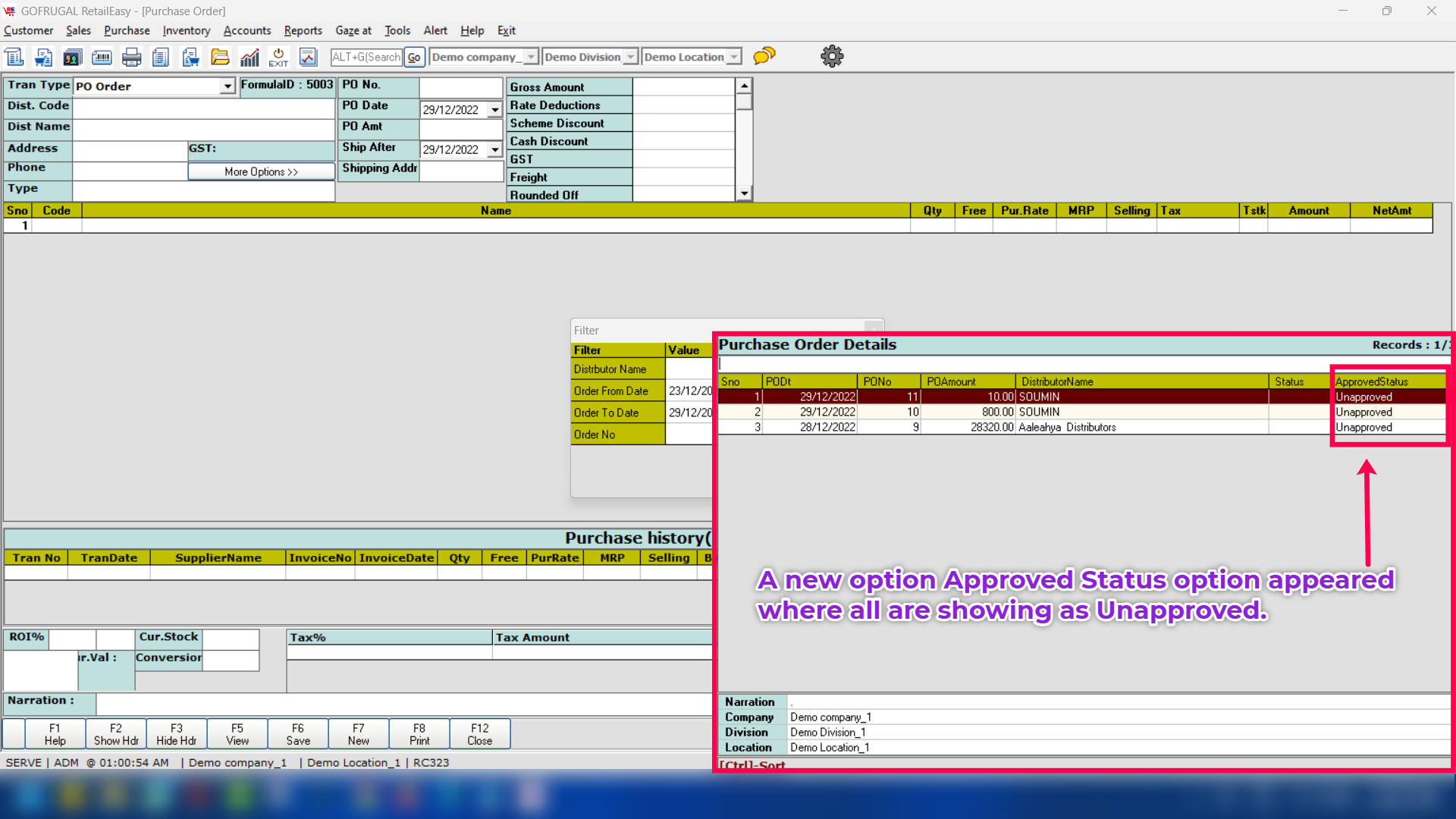Image resolution: width=1456 pixels, height=819 pixels.
Task: Open the Inventory menu
Action: click(x=186, y=30)
